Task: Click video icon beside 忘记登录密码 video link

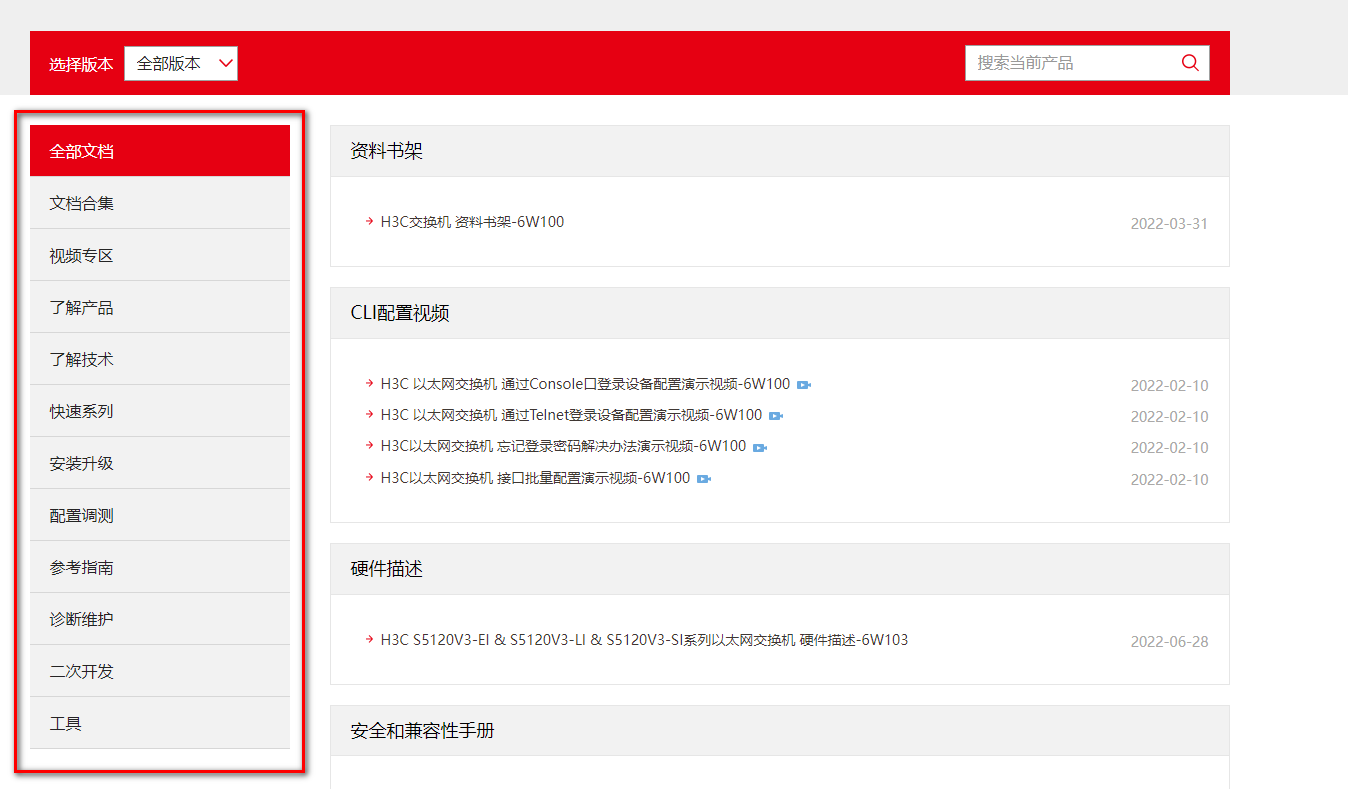Action: pyautogui.click(x=760, y=447)
